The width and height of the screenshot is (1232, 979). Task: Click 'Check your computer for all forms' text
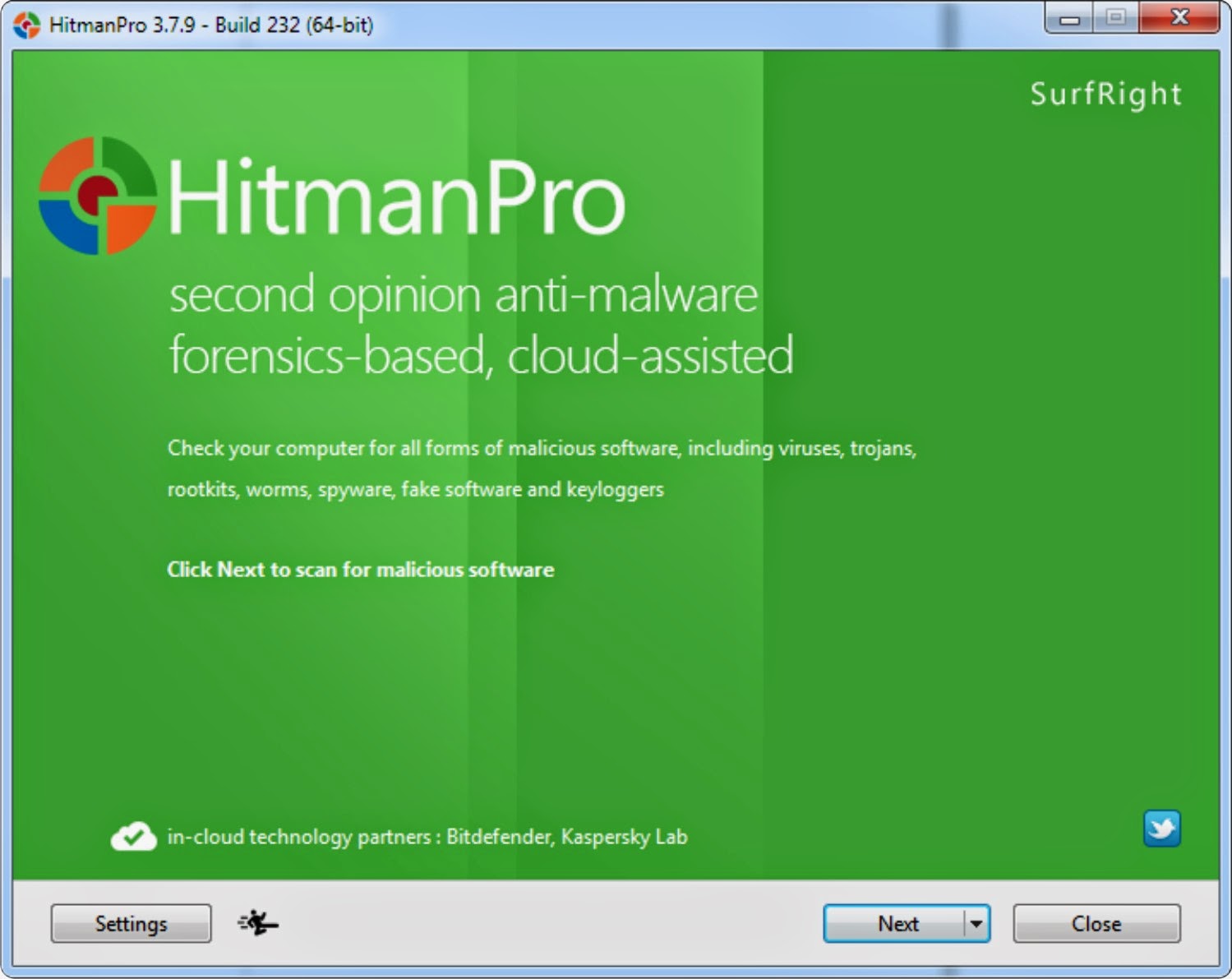point(542,449)
